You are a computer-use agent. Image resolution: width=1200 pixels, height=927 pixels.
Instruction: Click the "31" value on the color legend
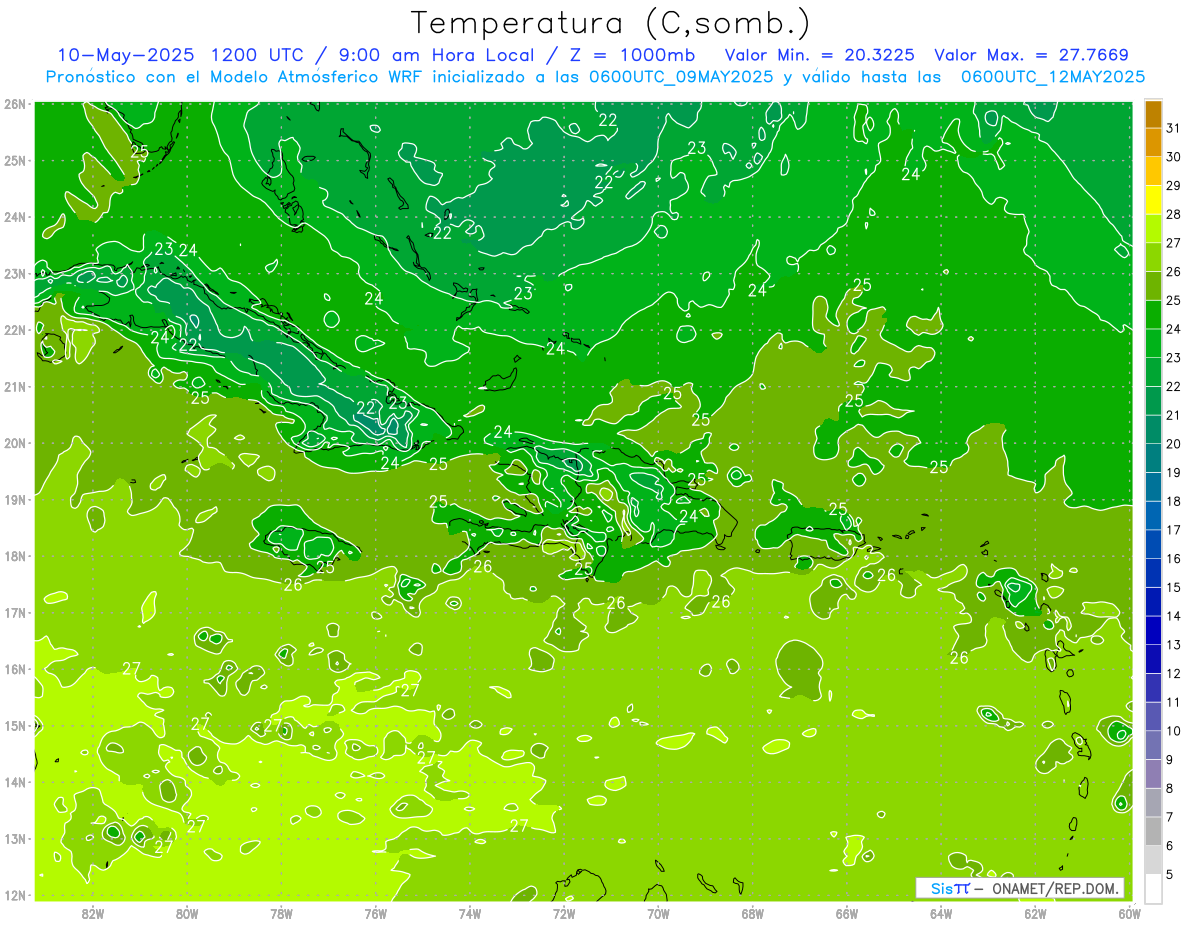[x=1173, y=128]
